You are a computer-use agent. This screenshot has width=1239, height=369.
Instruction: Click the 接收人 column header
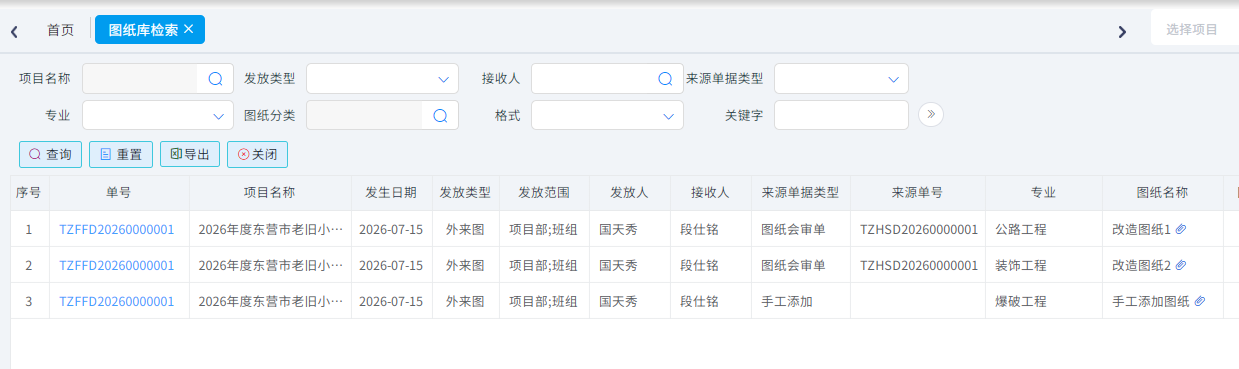(710, 193)
